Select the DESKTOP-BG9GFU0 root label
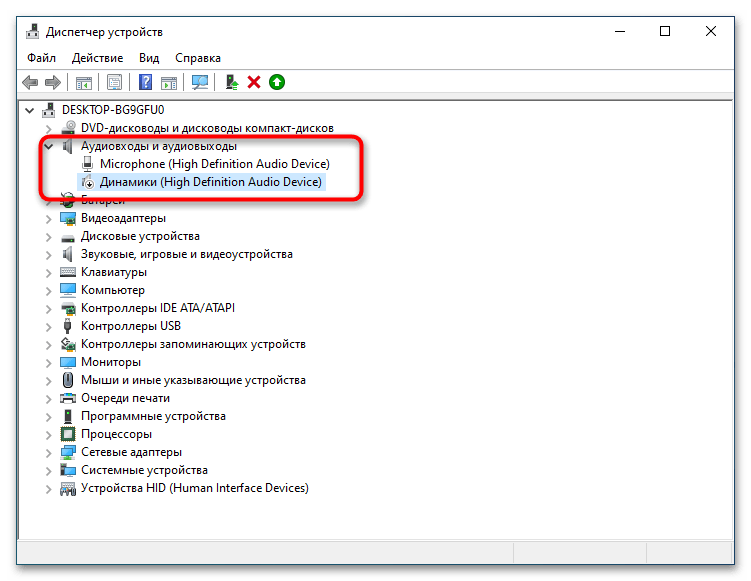The image size is (751, 581). pos(113,110)
